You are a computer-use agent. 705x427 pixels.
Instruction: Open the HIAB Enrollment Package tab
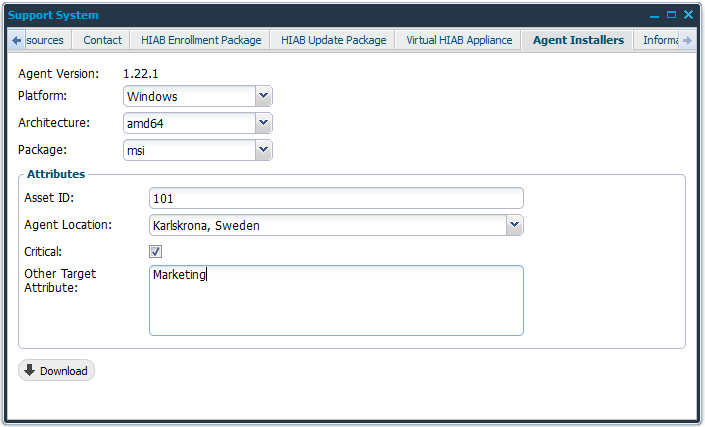(x=201, y=40)
